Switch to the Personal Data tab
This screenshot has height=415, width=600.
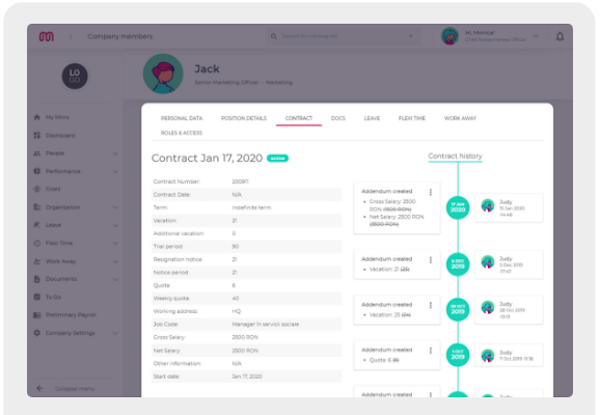tap(181, 118)
